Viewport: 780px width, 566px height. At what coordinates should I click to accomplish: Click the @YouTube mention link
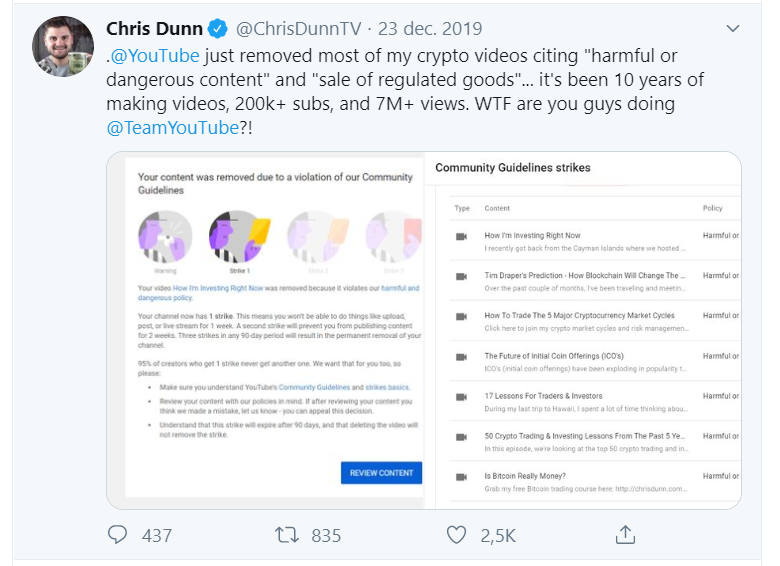click(153, 56)
